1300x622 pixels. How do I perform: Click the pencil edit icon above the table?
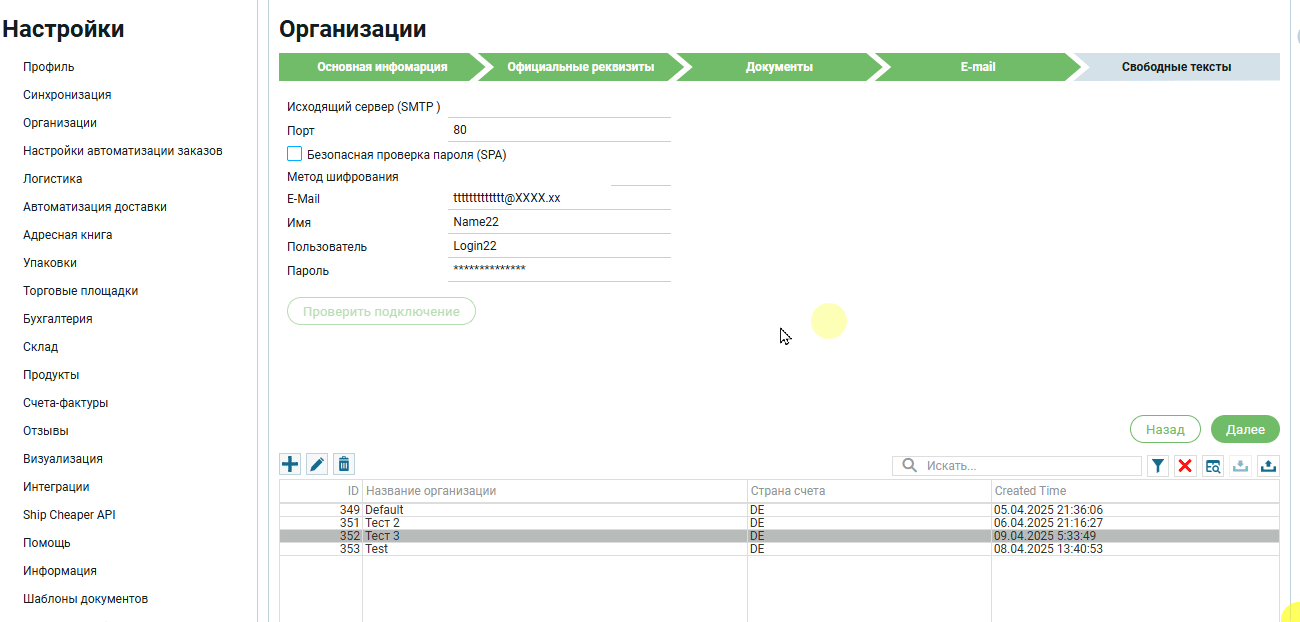point(317,464)
